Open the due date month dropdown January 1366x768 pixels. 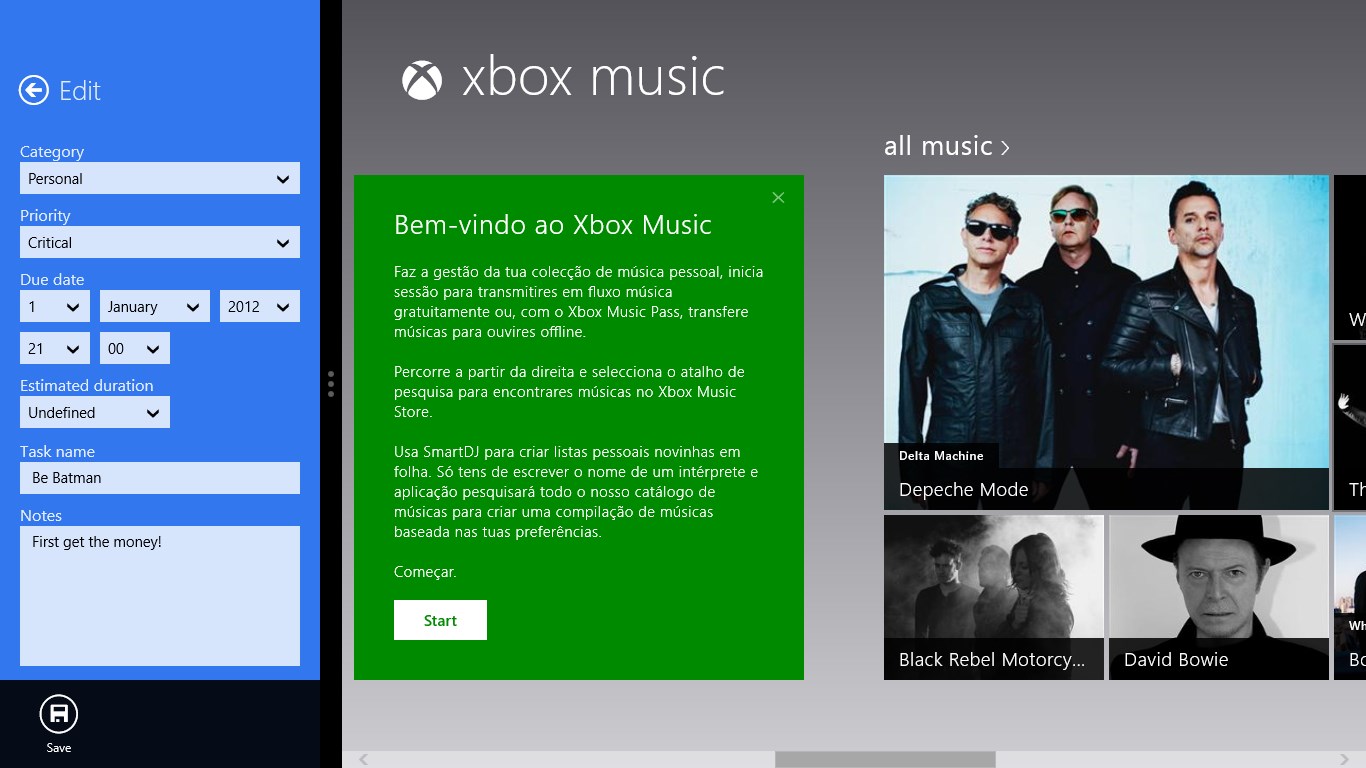coord(155,307)
